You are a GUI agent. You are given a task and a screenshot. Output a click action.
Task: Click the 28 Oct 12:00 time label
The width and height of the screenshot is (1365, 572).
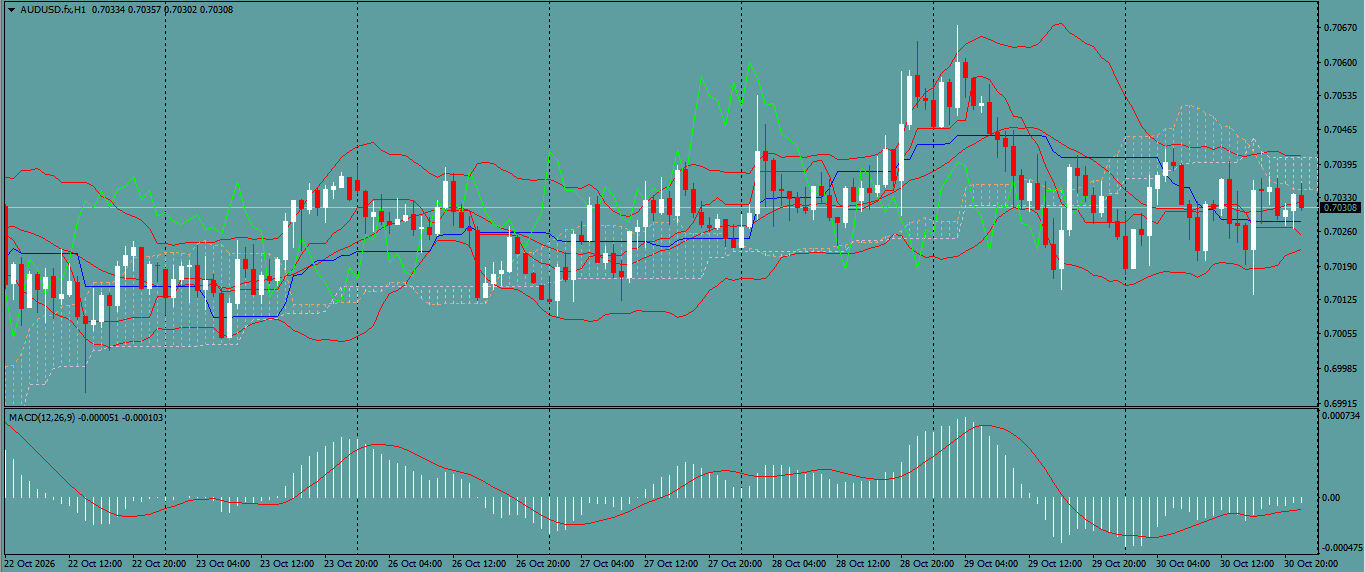863,564
